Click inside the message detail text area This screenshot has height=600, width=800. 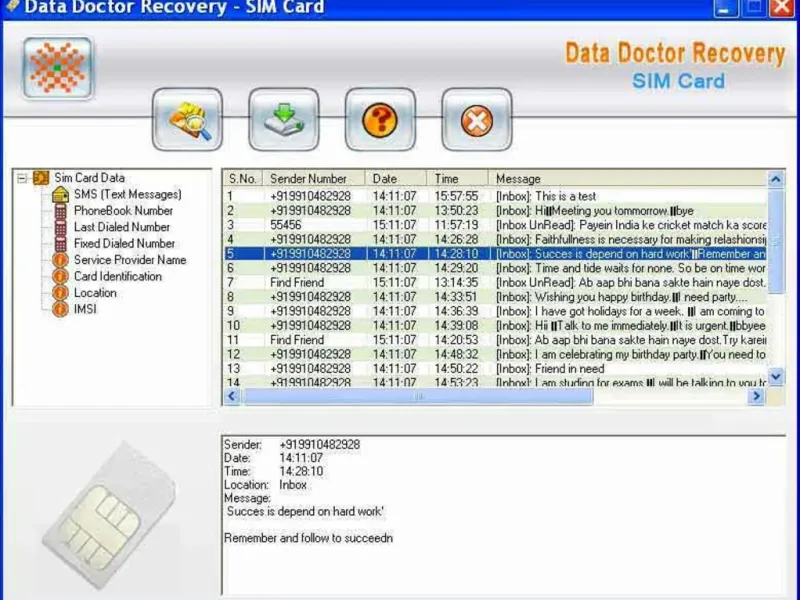pos(504,515)
